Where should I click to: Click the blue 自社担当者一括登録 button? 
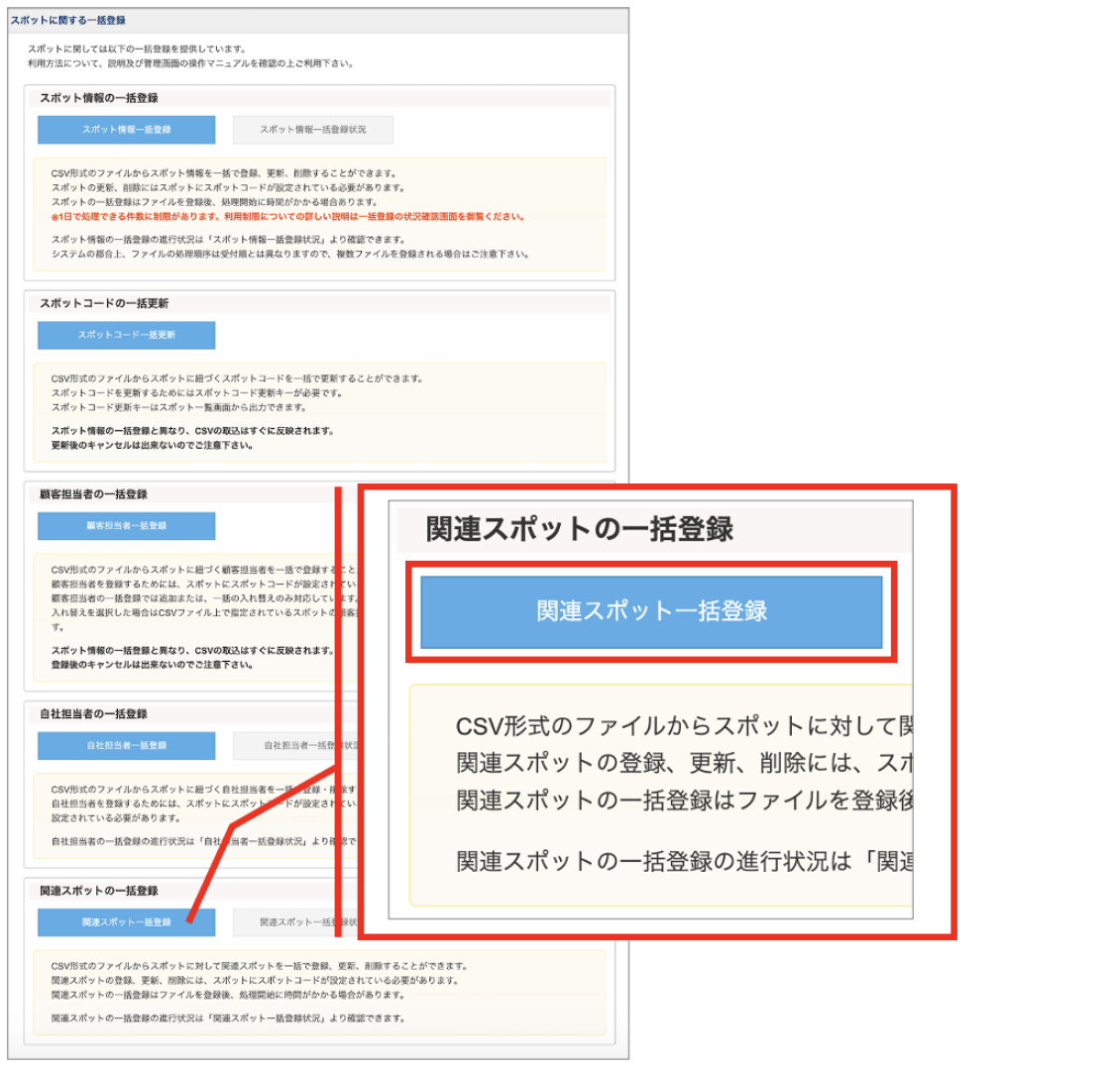pyautogui.click(x=127, y=745)
